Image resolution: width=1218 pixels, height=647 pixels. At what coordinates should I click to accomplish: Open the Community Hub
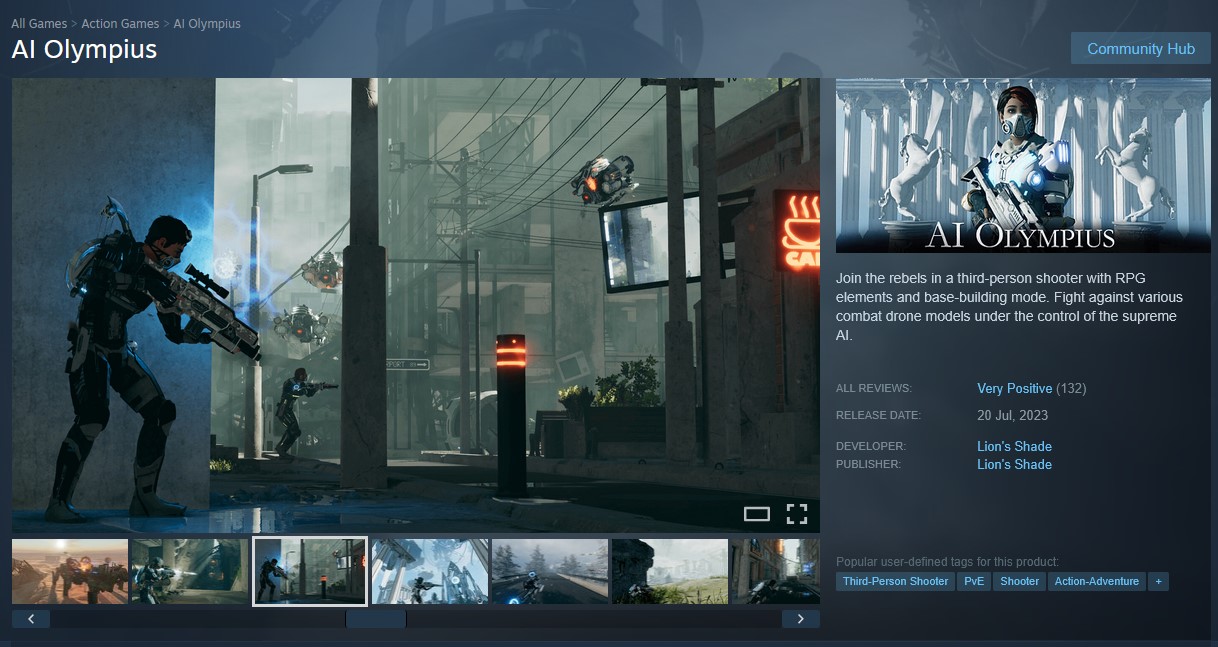pos(1141,48)
